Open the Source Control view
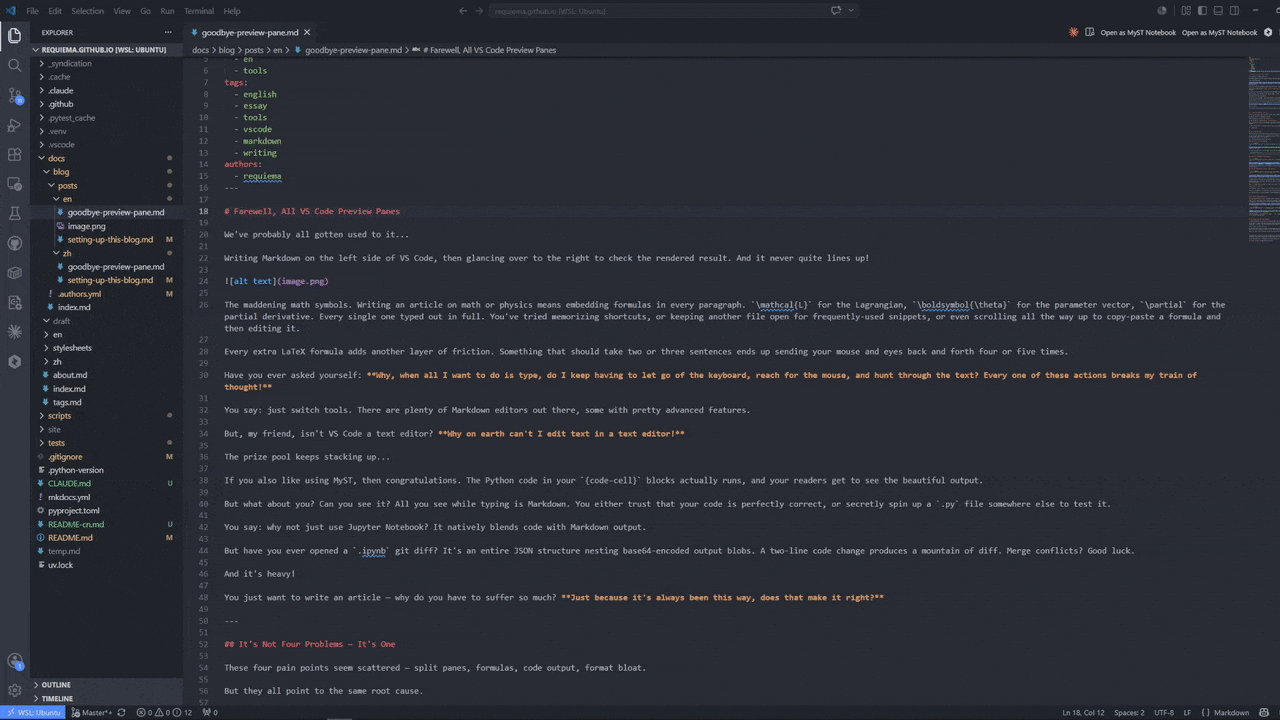The width and height of the screenshot is (1280, 720). pos(14,96)
